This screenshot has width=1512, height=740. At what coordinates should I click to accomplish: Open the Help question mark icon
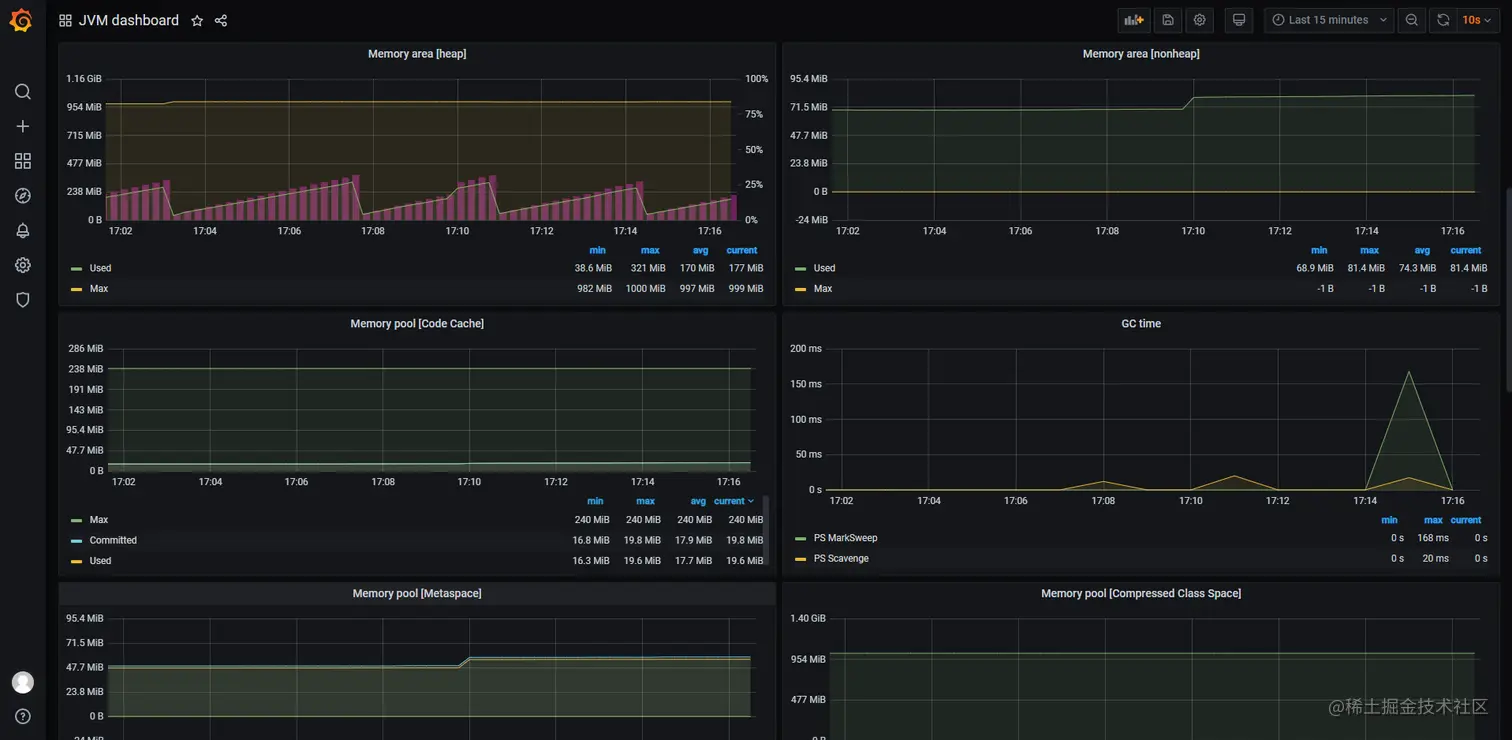point(23,716)
